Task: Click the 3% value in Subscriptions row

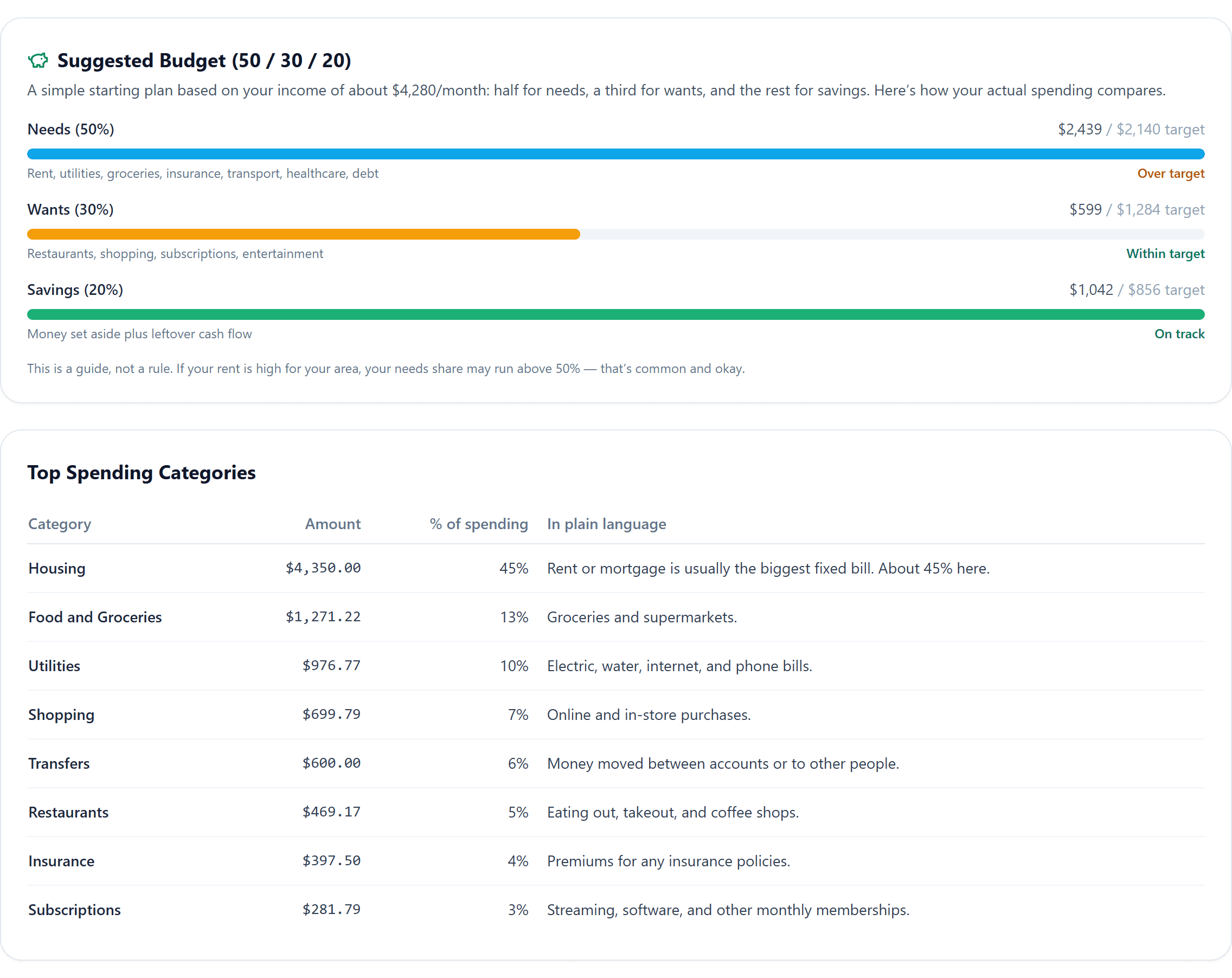Action: pyautogui.click(x=518, y=911)
